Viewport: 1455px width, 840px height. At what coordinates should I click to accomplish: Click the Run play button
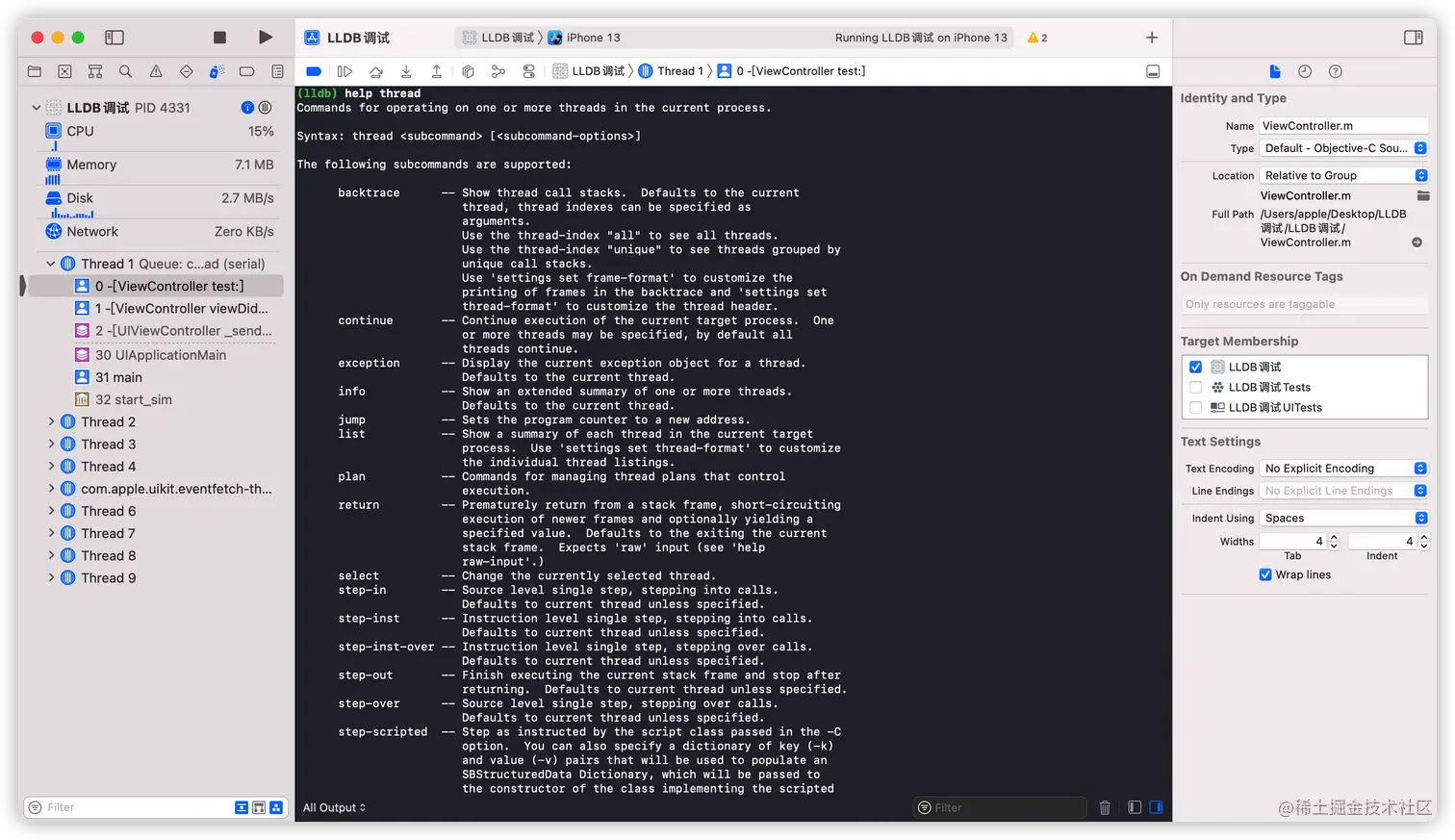pyautogui.click(x=266, y=38)
